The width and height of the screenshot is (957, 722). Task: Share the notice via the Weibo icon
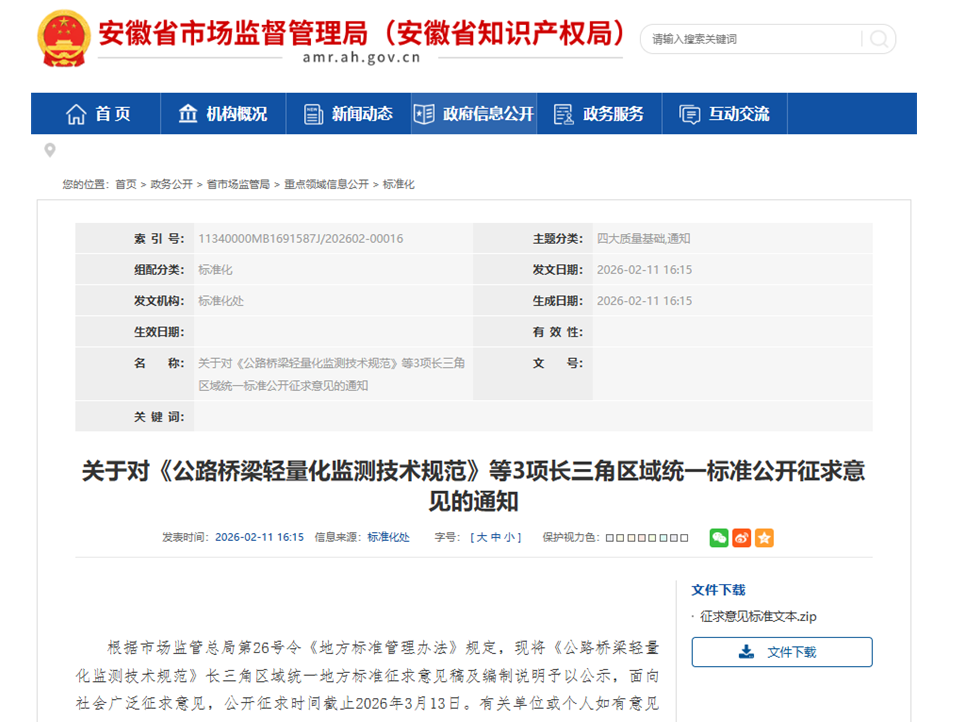[740, 538]
